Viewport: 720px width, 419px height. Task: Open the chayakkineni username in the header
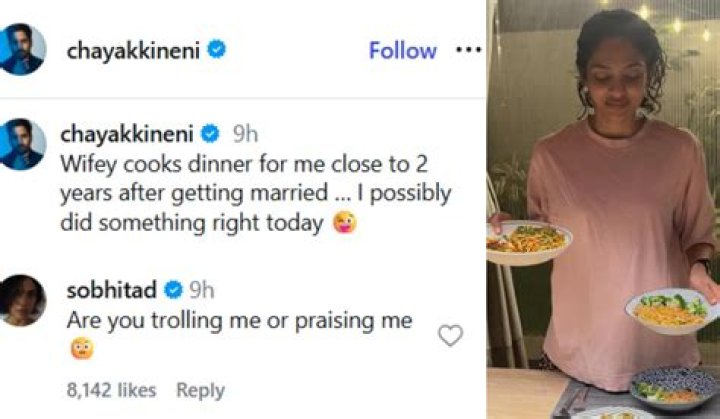(133, 51)
